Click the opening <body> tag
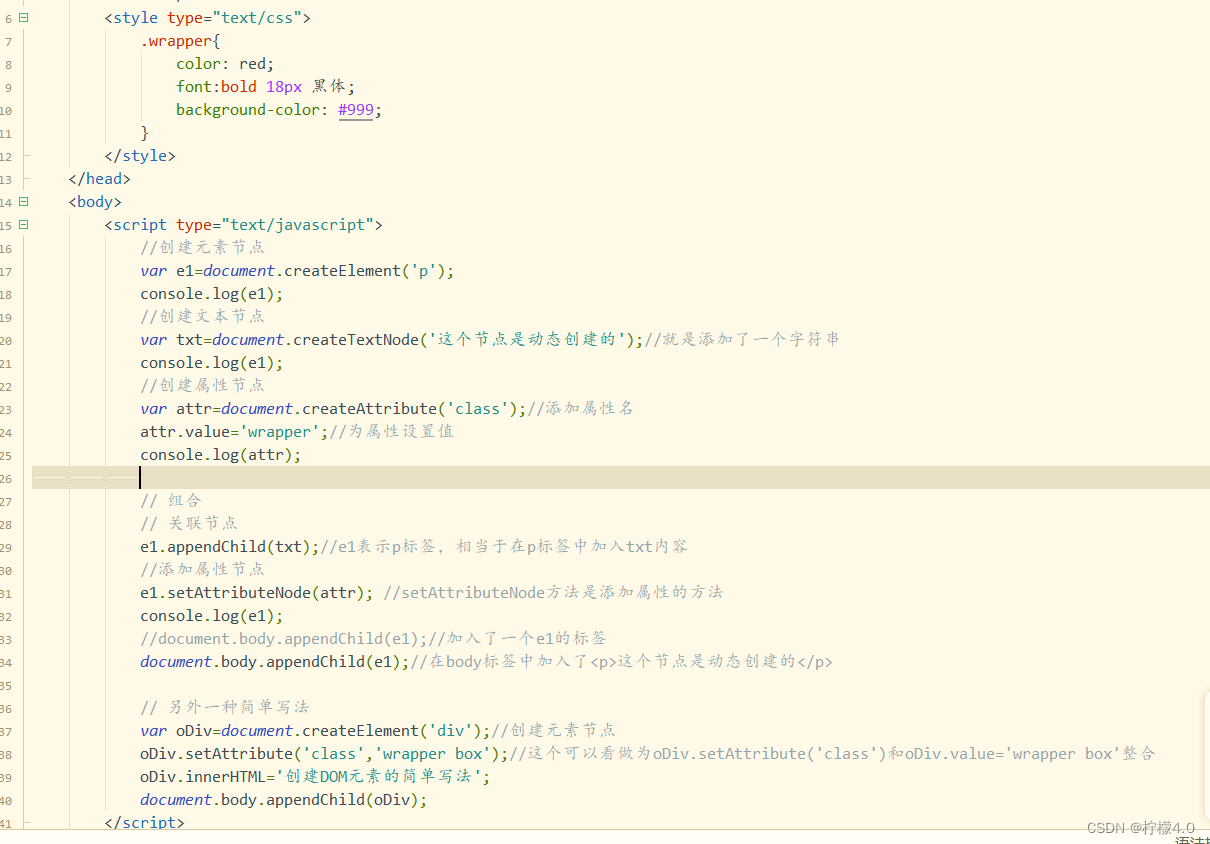The height and width of the screenshot is (844, 1210). click(95, 202)
